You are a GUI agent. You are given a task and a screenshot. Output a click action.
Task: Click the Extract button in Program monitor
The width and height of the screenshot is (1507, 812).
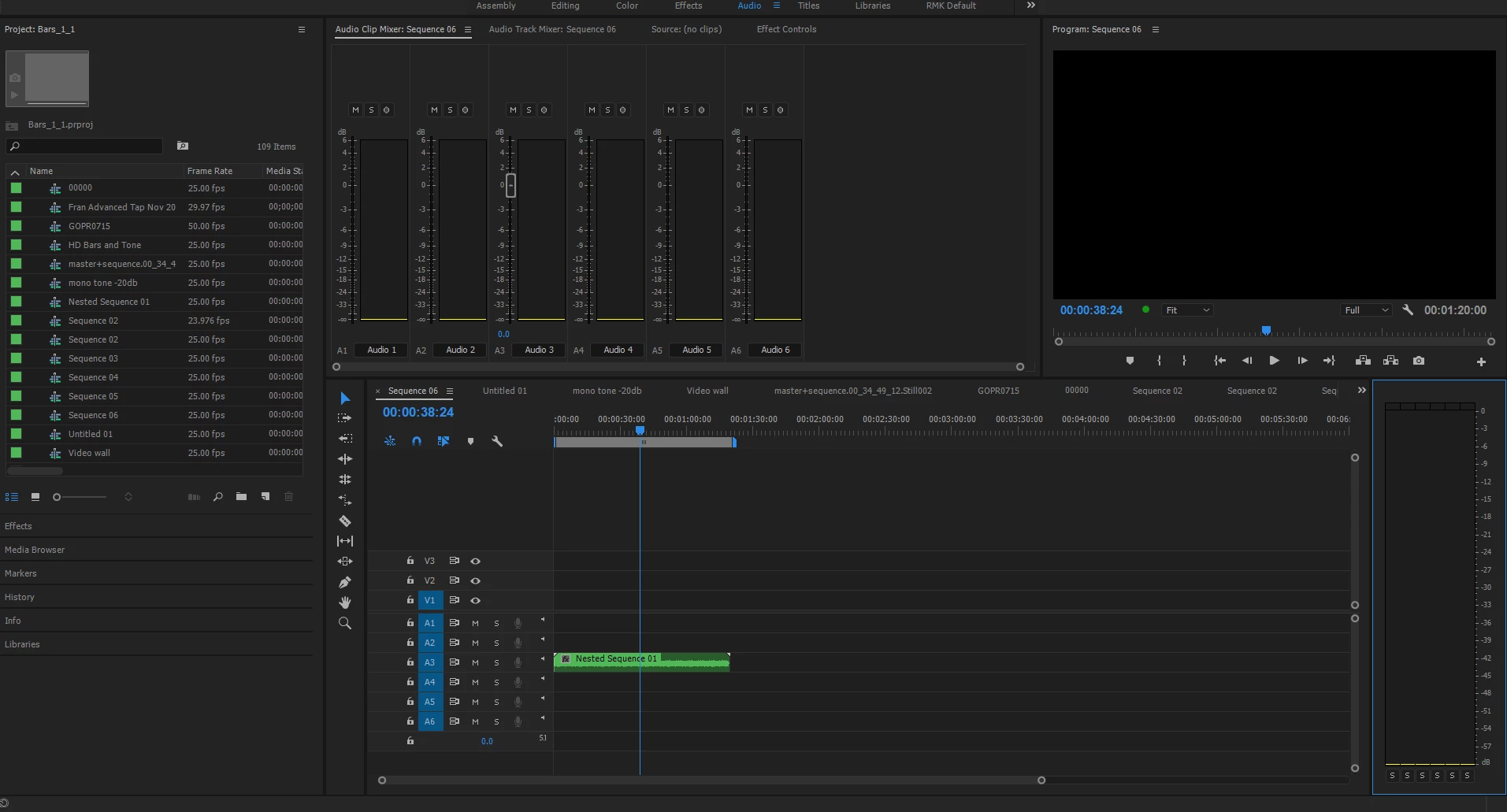pos(1391,361)
